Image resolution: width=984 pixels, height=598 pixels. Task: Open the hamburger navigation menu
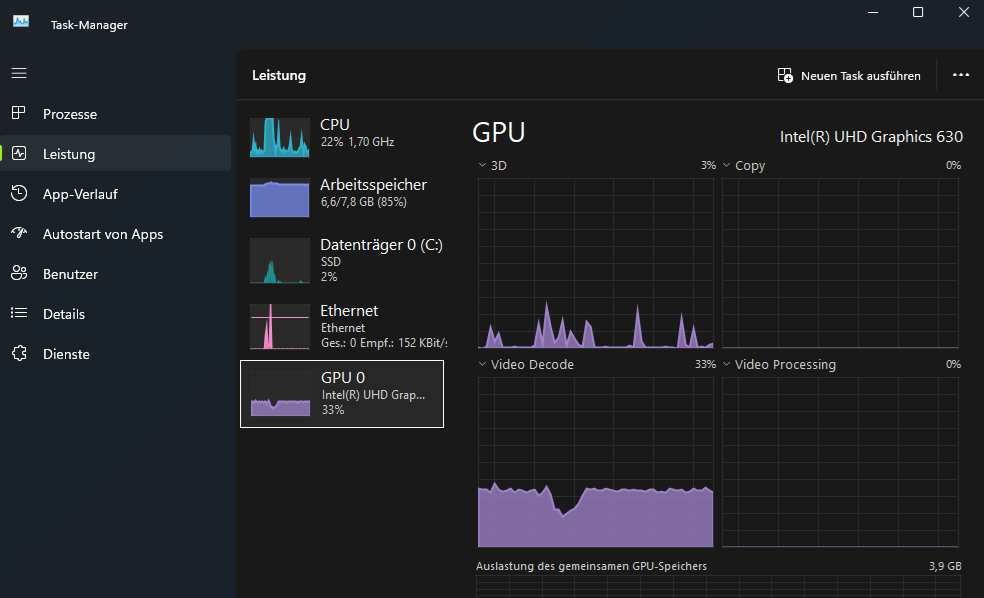[x=19, y=73]
